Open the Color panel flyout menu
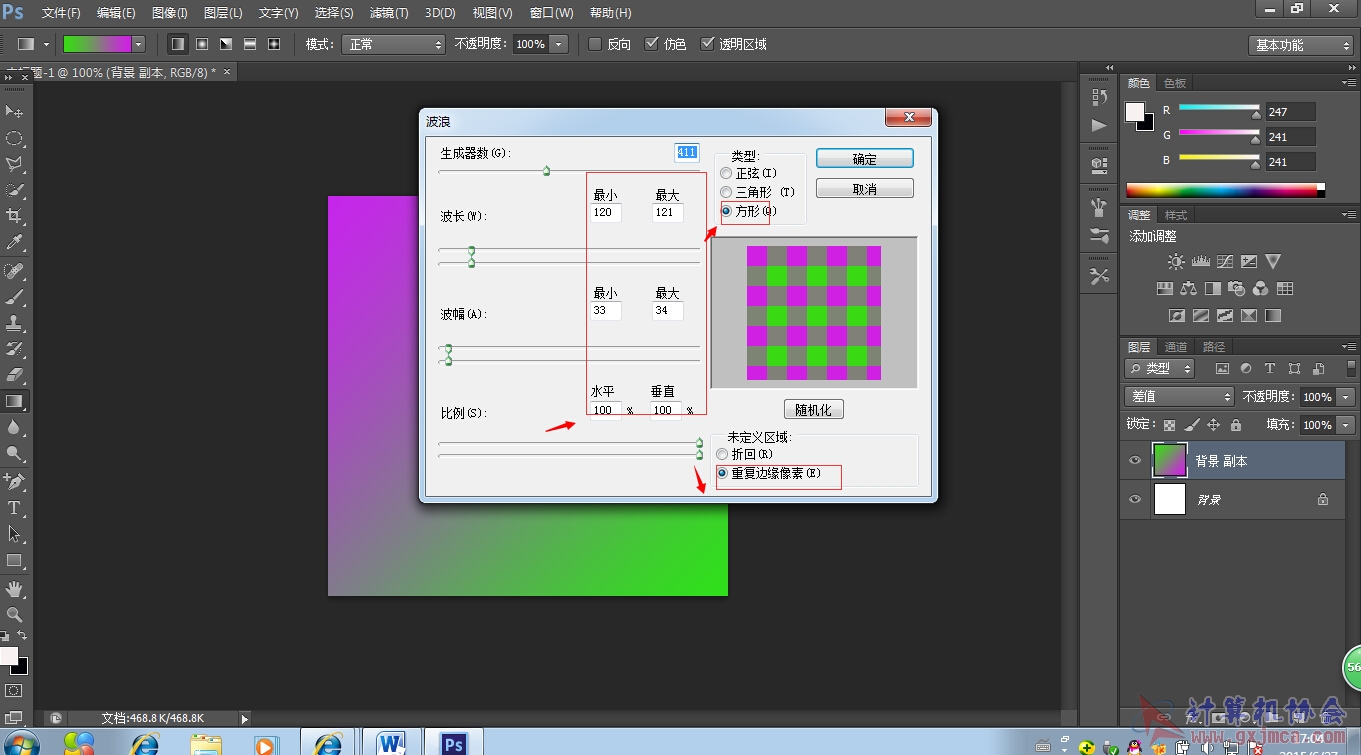The width and height of the screenshot is (1361, 755). 1348,83
